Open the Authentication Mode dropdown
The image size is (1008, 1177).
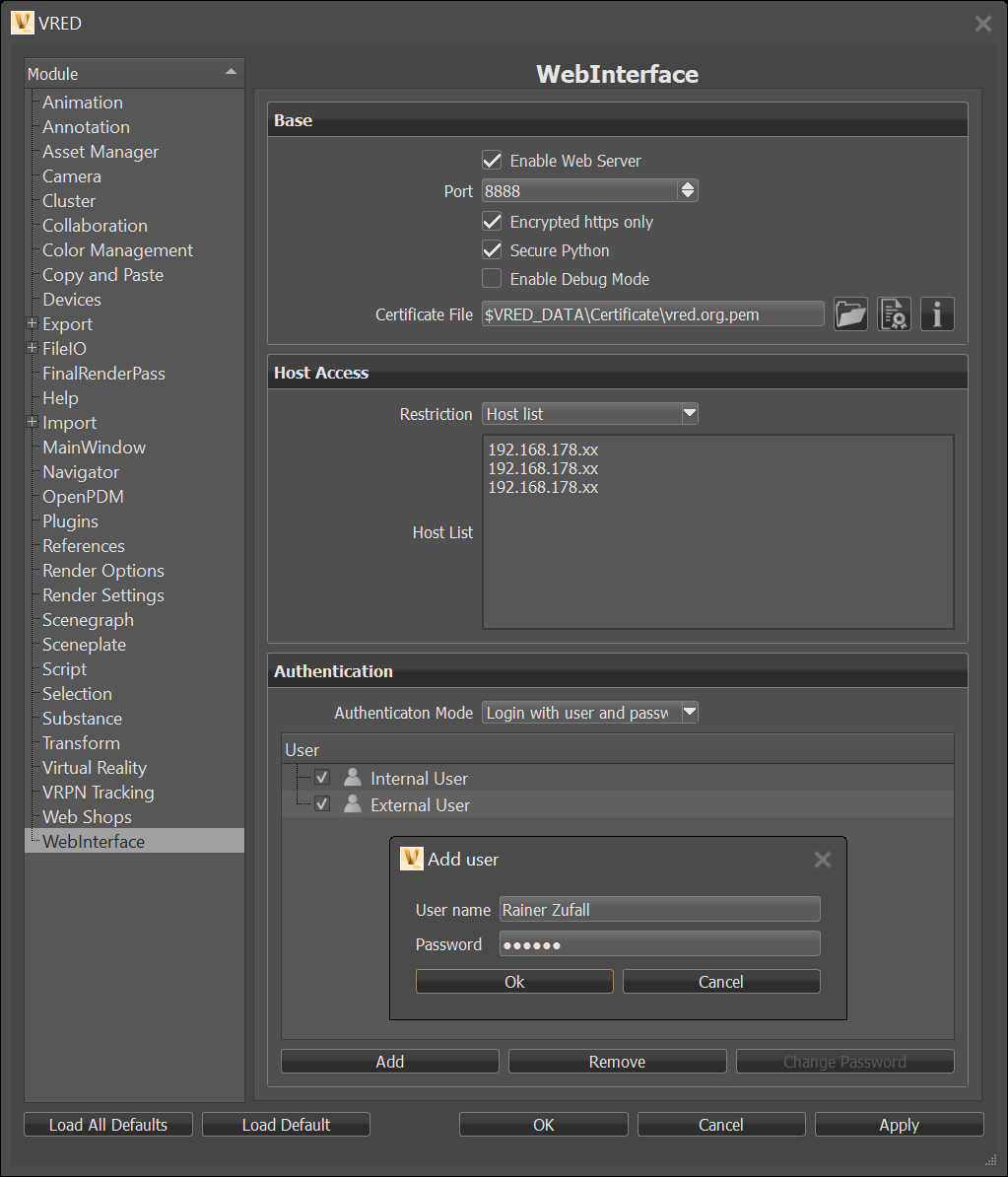[689, 712]
